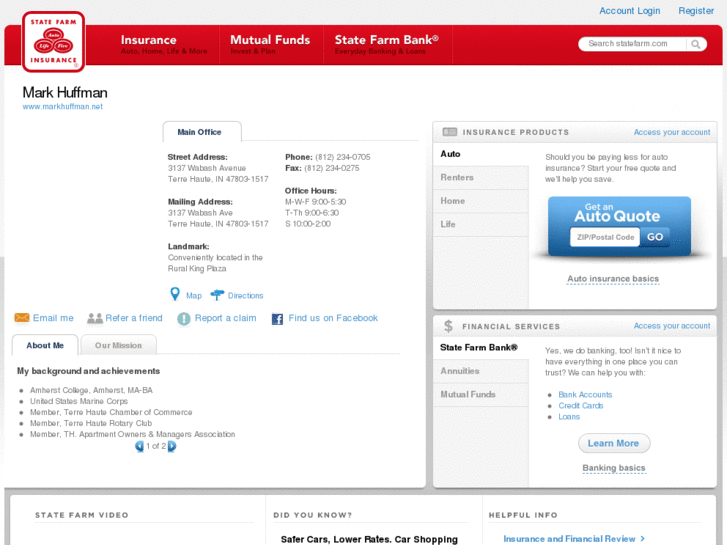727x545 pixels.
Task: Select the Home insurance product tab
Action: click(x=481, y=201)
